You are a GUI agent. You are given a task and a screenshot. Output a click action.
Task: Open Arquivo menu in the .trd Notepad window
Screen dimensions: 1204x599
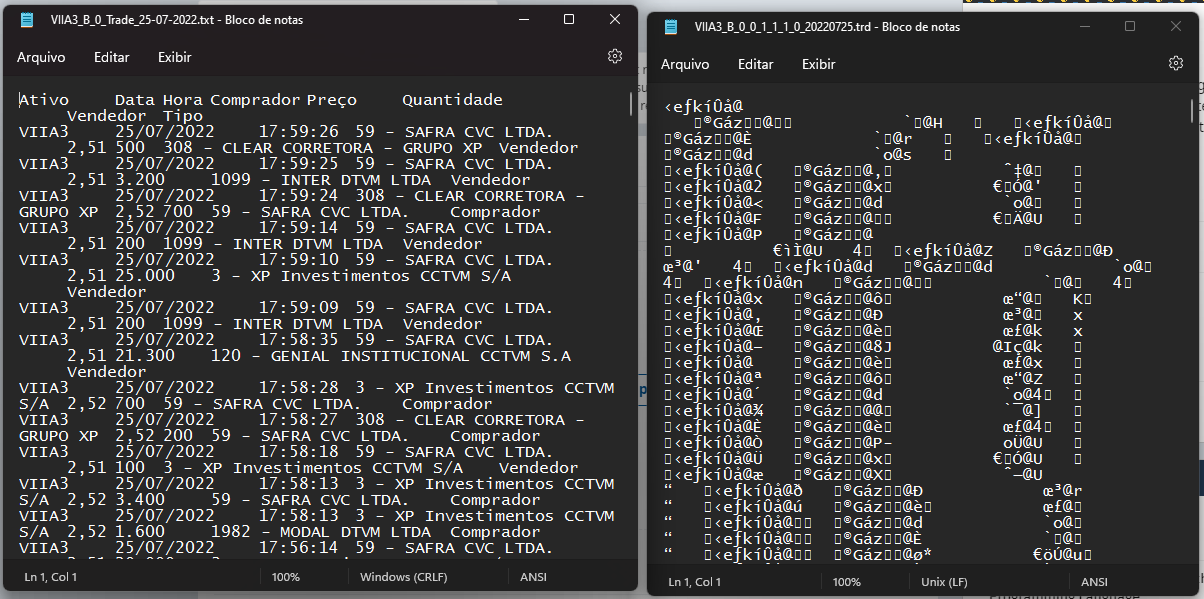685,64
